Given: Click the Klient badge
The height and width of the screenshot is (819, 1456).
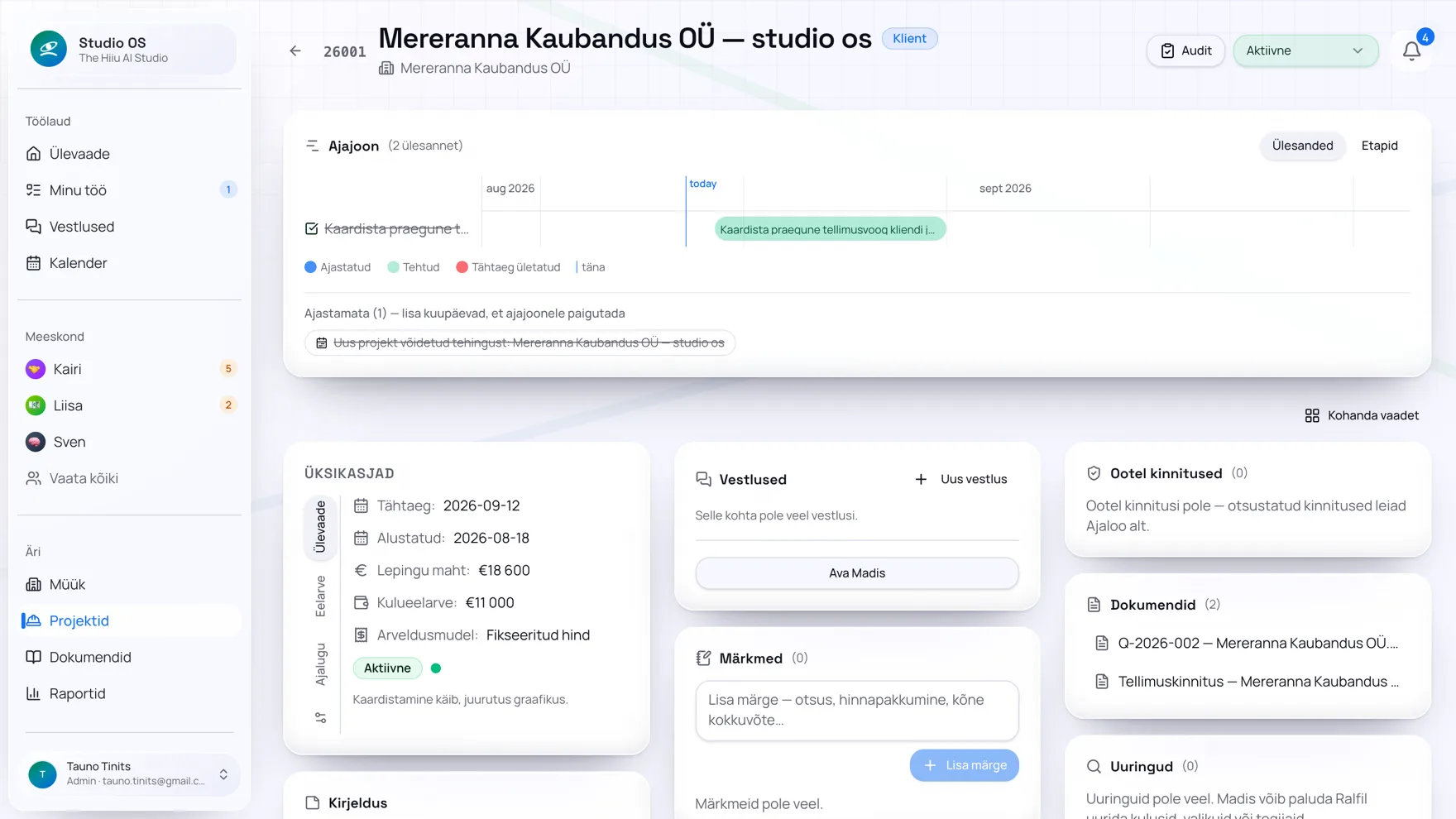Looking at the screenshot, I should [909, 39].
